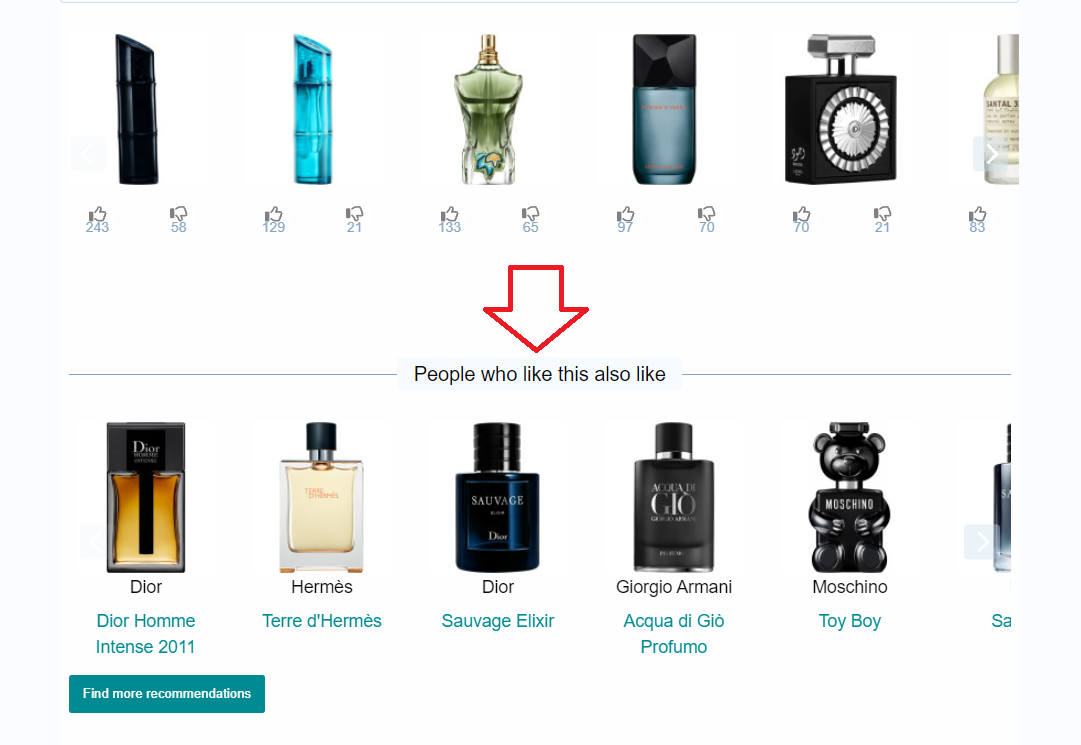Click Find more recommendations button
1081x745 pixels.
[x=167, y=693]
